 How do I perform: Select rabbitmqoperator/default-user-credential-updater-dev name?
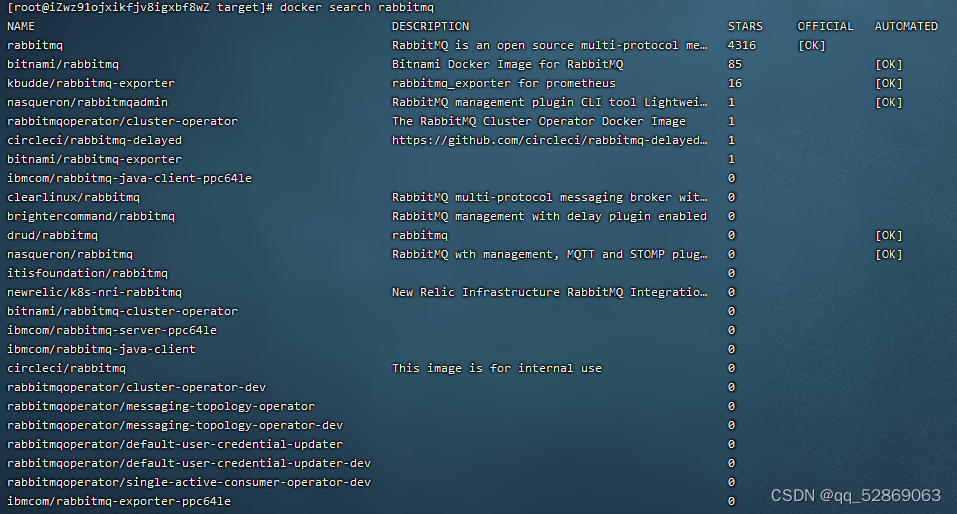(x=189, y=463)
